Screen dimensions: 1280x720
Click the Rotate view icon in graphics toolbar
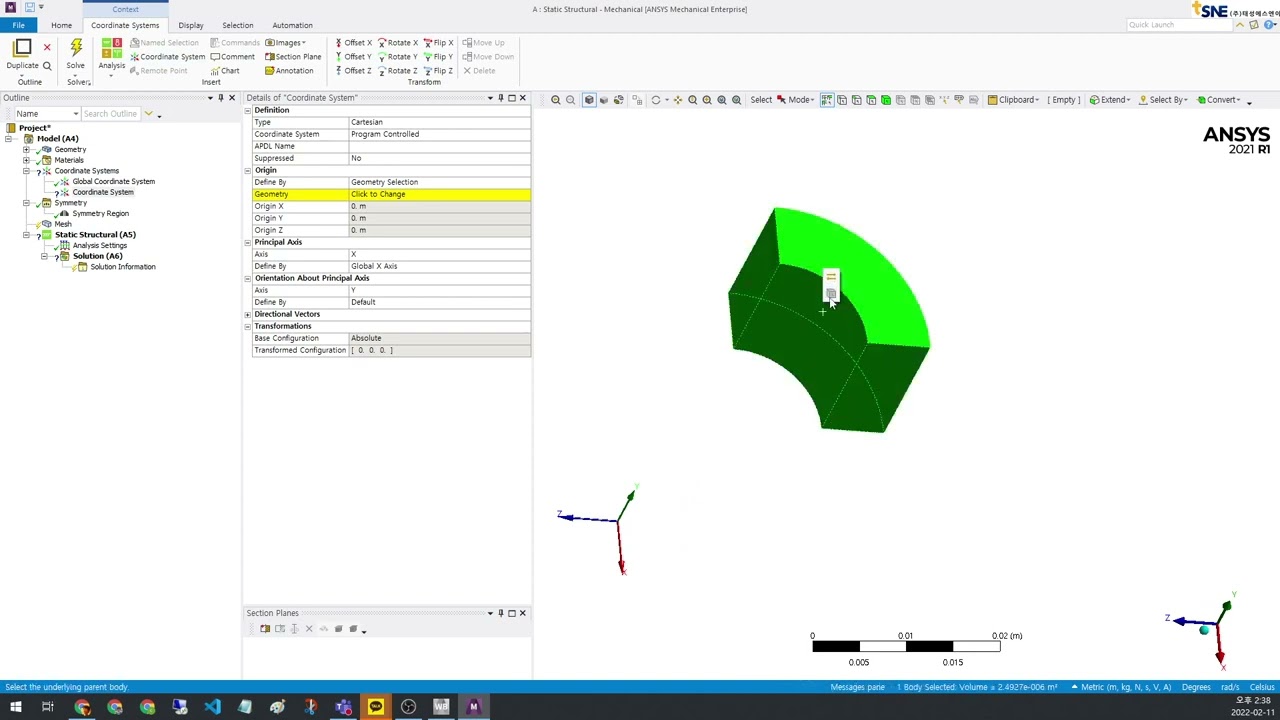tap(656, 100)
